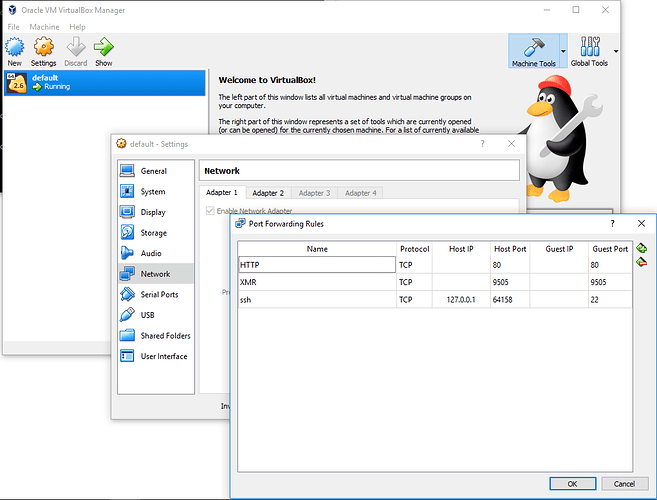Switch to the Adapter 2 tab
This screenshot has width=657, height=500.
coord(268,193)
